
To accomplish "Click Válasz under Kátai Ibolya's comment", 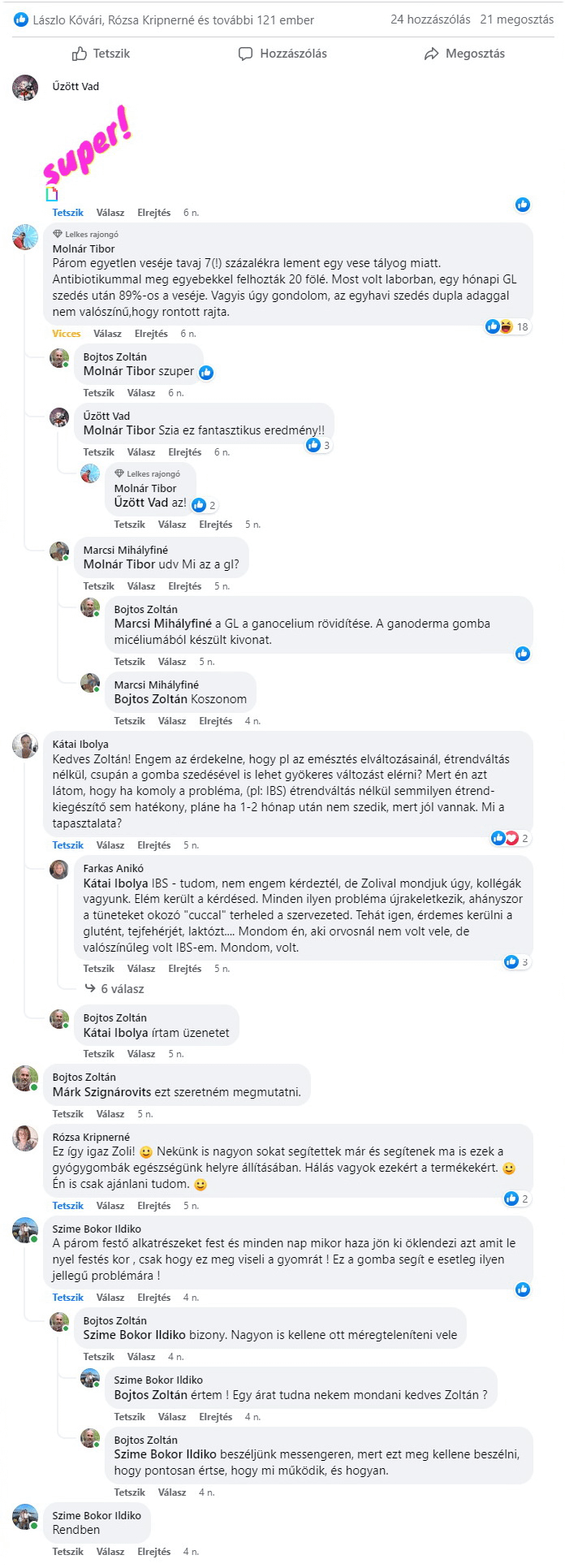I will pyautogui.click(x=110, y=845).
